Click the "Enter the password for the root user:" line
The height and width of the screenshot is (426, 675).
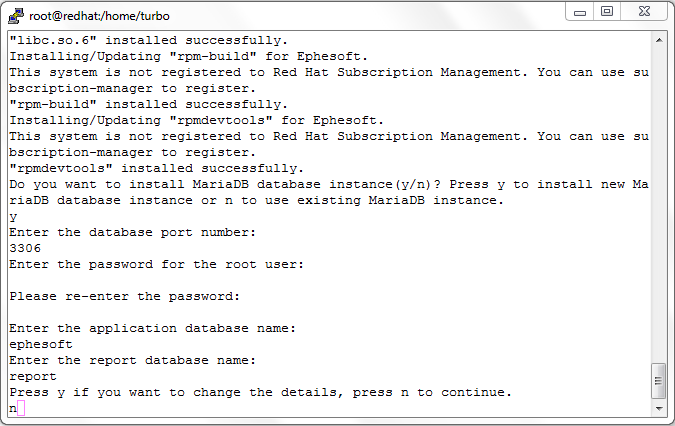point(157,264)
